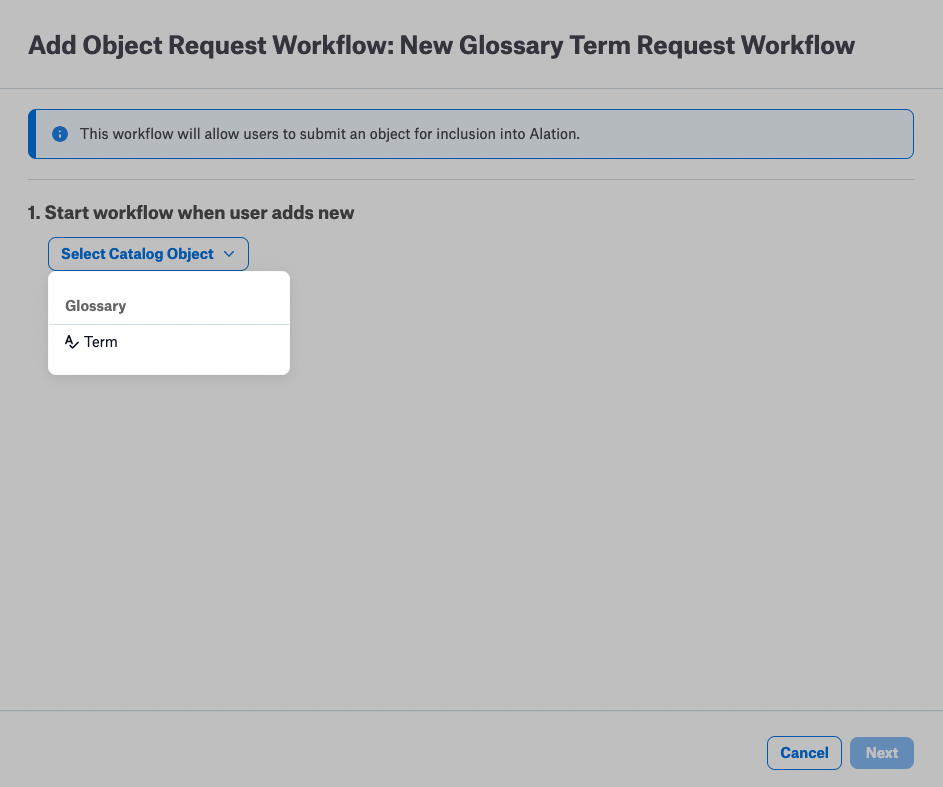Viewport: 943px width, 787px height.
Task: Click the Glossary section header
Action: 96,306
